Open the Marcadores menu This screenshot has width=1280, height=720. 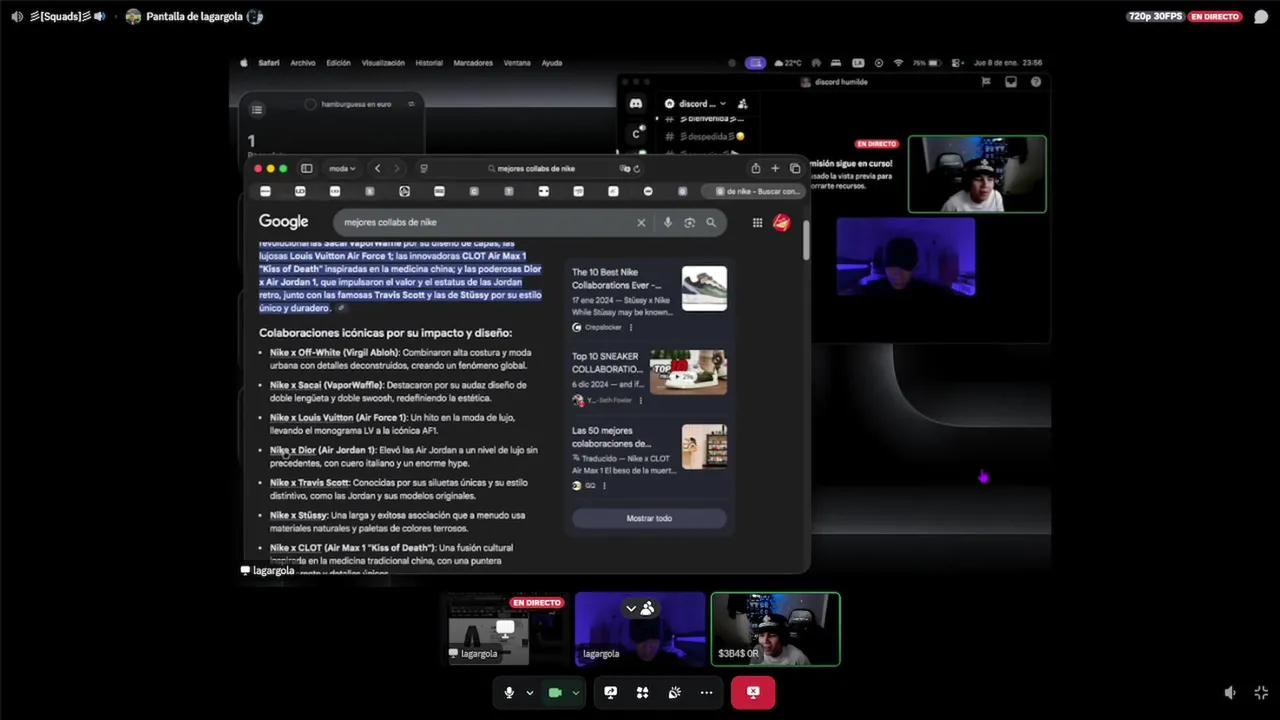473,63
